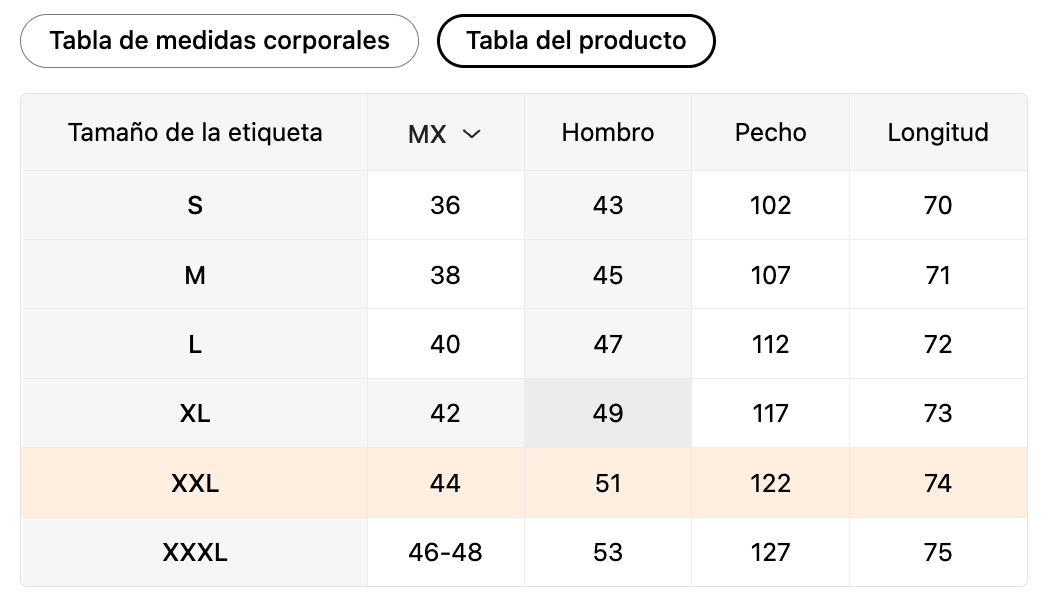Click the highlighted XXL size label
This screenshot has height=602, width=1048.
pyautogui.click(x=195, y=484)
